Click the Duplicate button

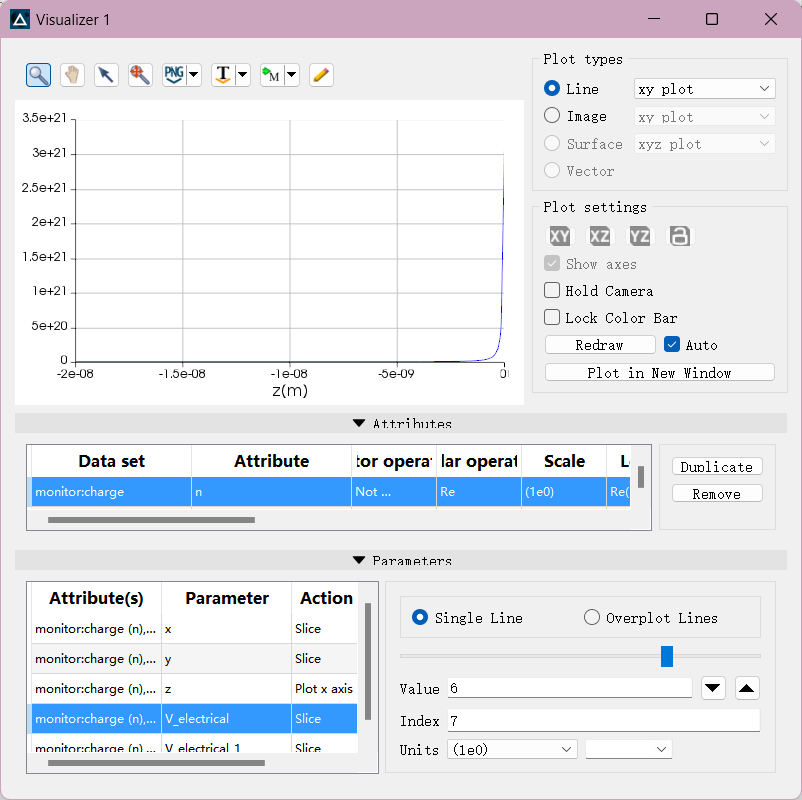point(716,467)
